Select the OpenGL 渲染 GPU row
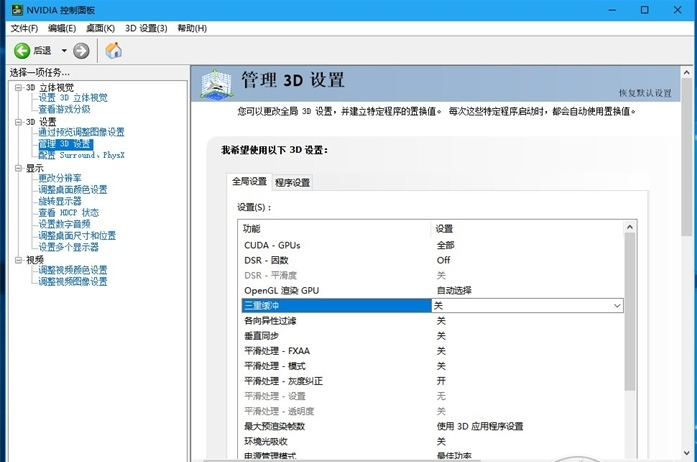This screenshot has height=462, width=697. (x=432, y=291)
